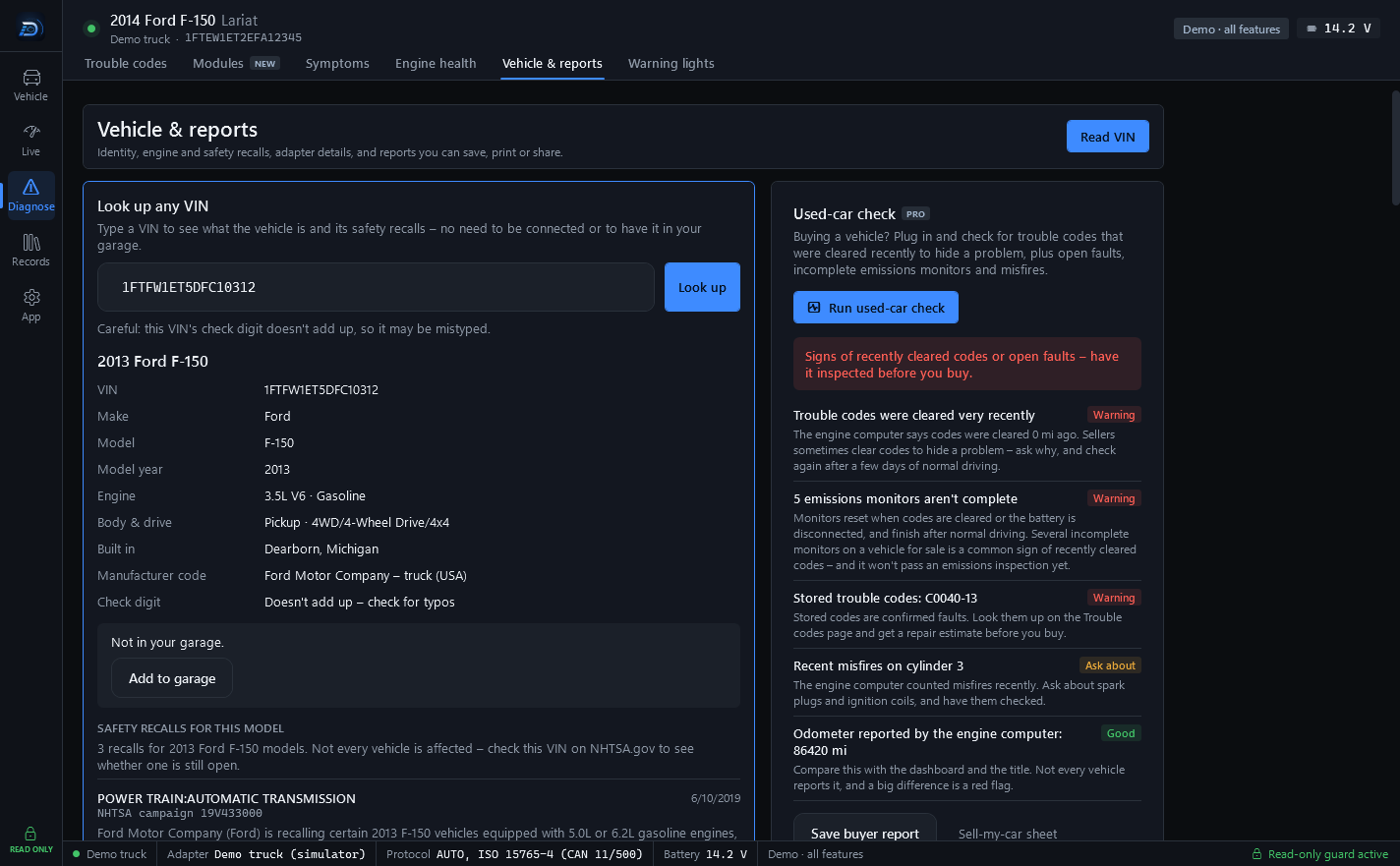The image size is (1400, 866).
Task: Click the Demo truck status bar entry
Action: 109,854
